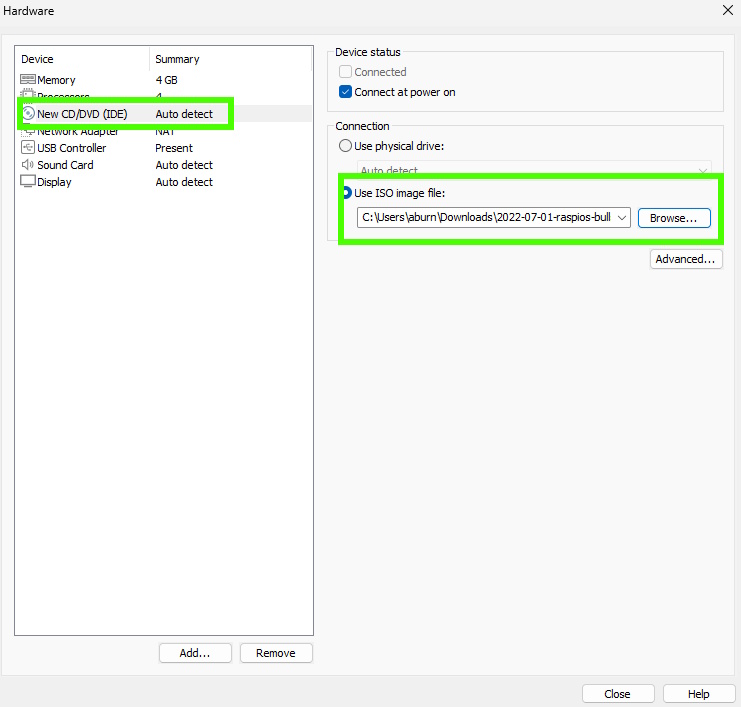This screenshot has height=707, width=741.
Task: Expand the physical drive Auto detect dropdown
Action: tap(703, 170)
